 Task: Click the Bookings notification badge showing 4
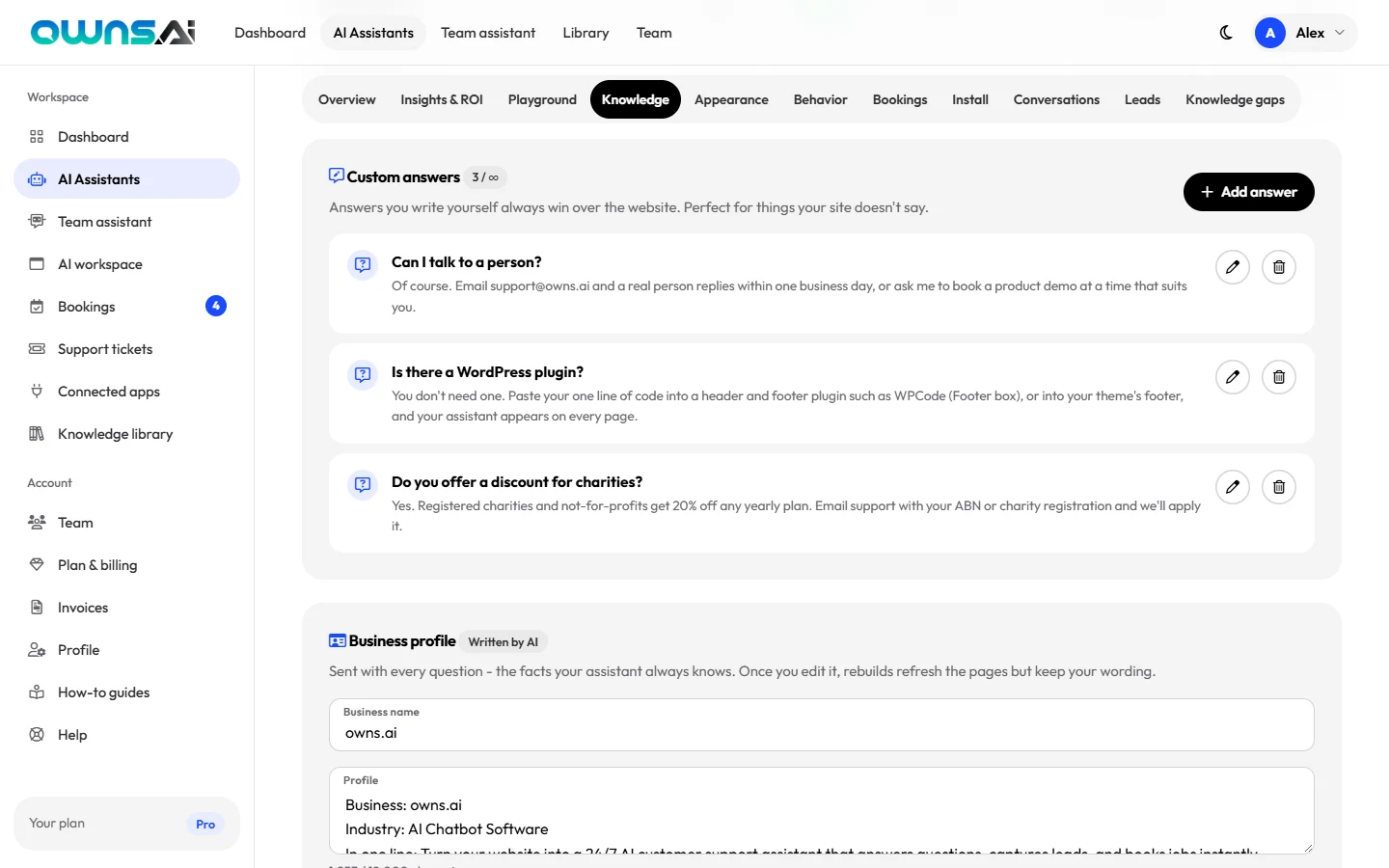tap(216, 306)
